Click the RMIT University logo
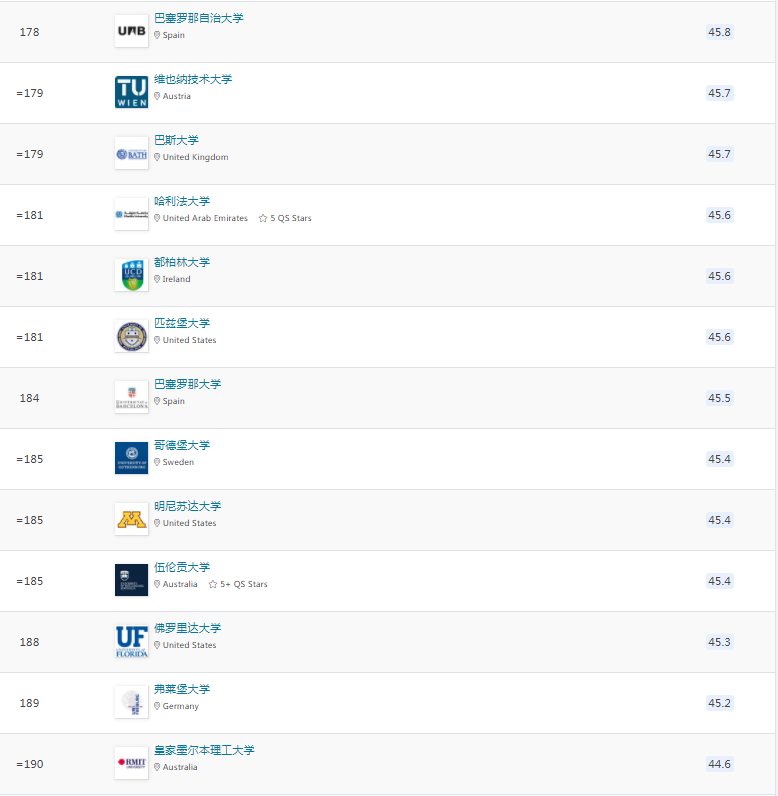The height and width of the screenshot is (796, 778). (x=131, y=763)
